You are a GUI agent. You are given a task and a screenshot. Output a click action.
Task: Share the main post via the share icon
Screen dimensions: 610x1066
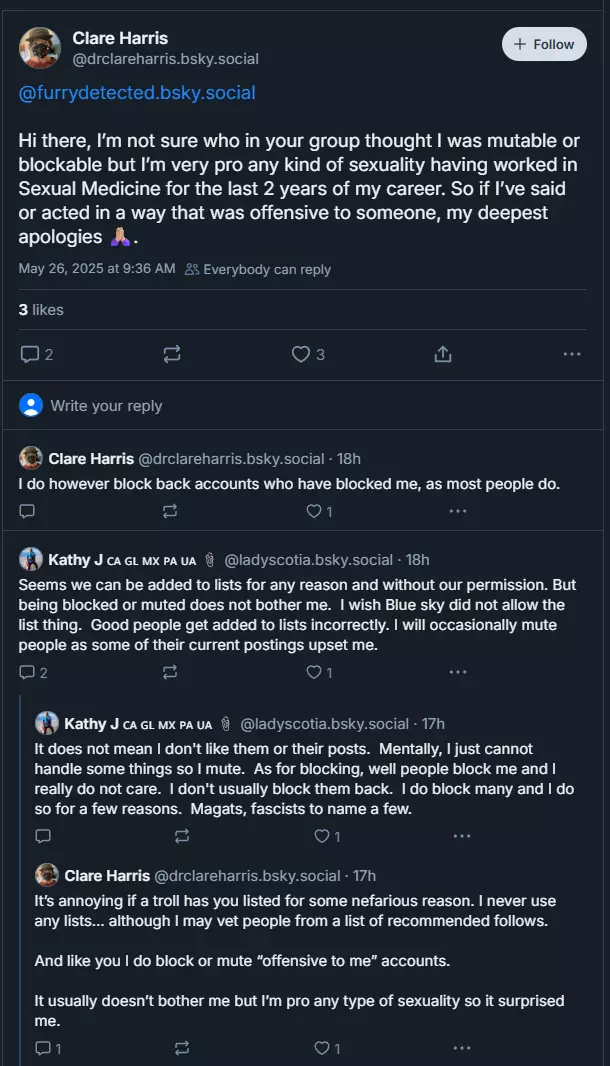tap(443, 354)
